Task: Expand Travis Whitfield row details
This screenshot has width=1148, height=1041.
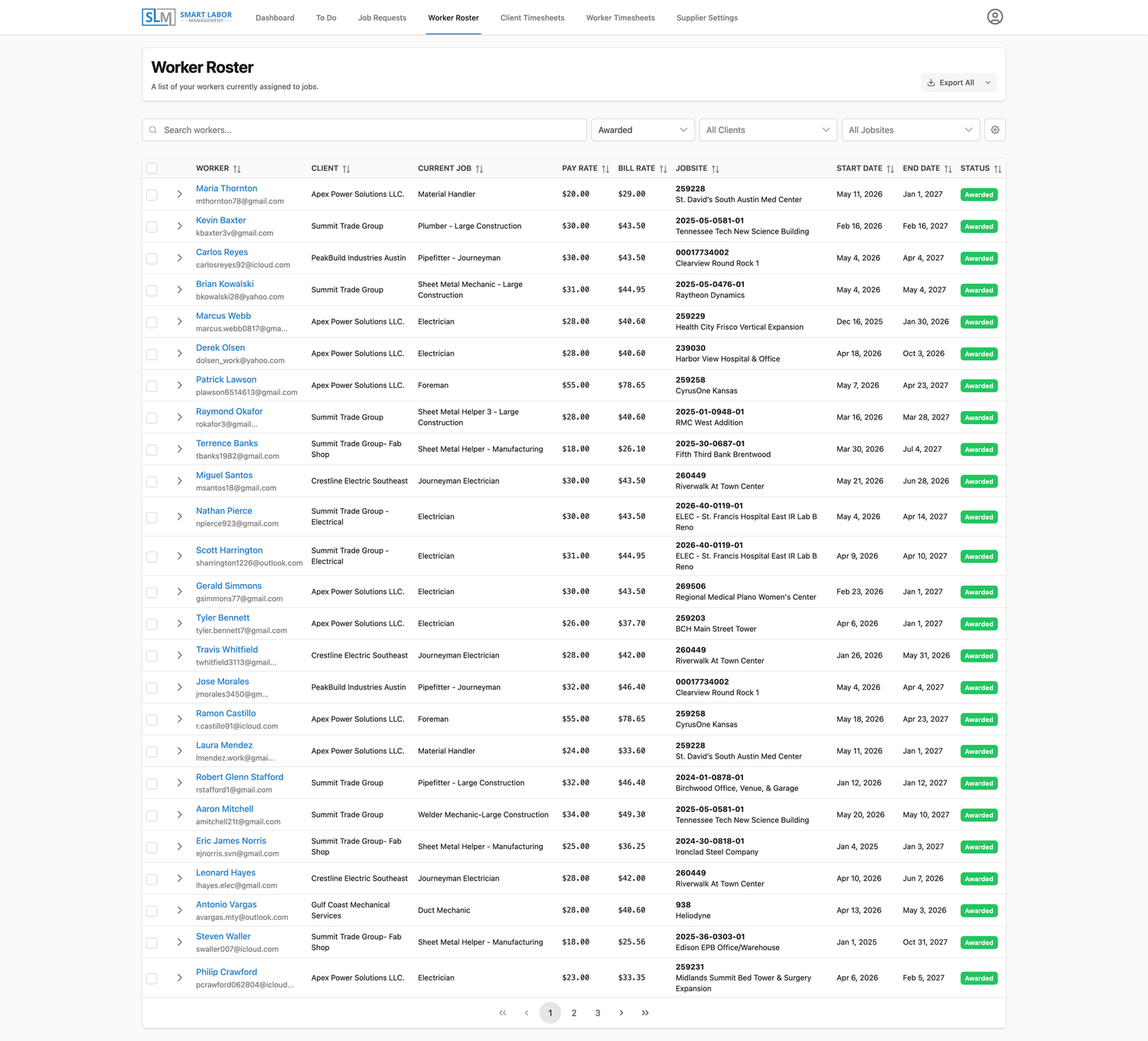Action: click(180, 656)
